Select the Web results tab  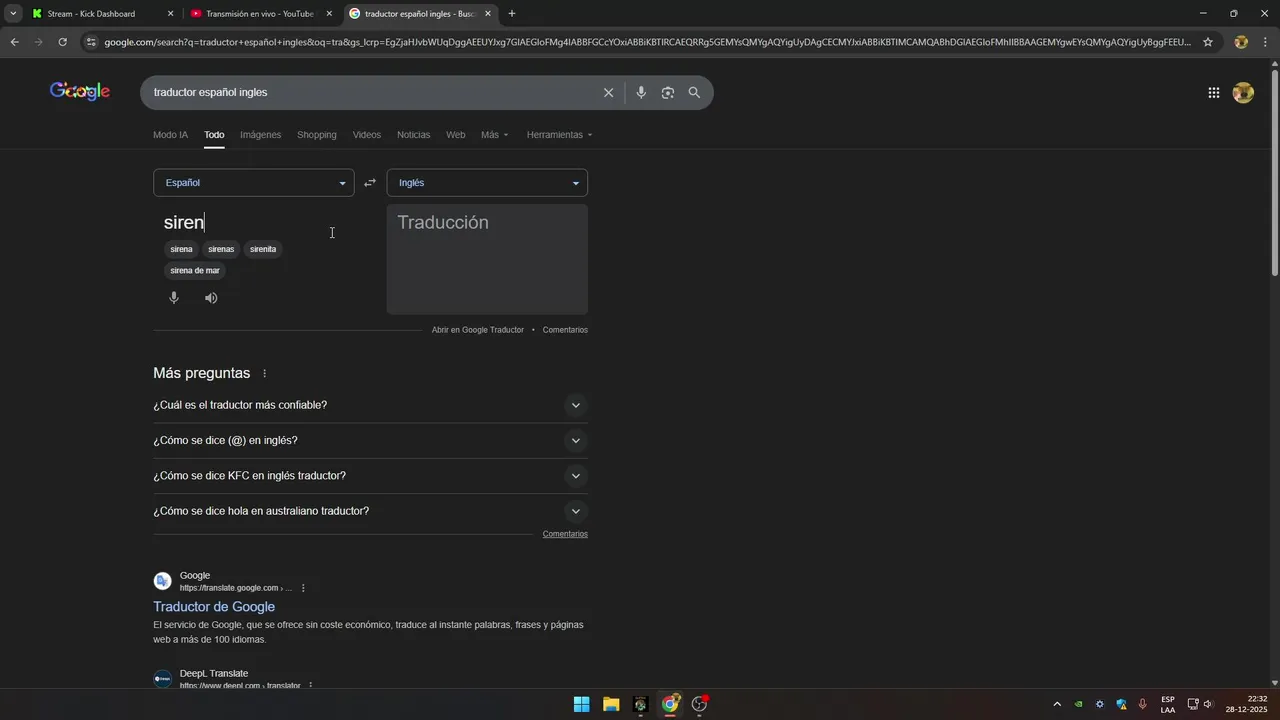click(x=455, y=135)
